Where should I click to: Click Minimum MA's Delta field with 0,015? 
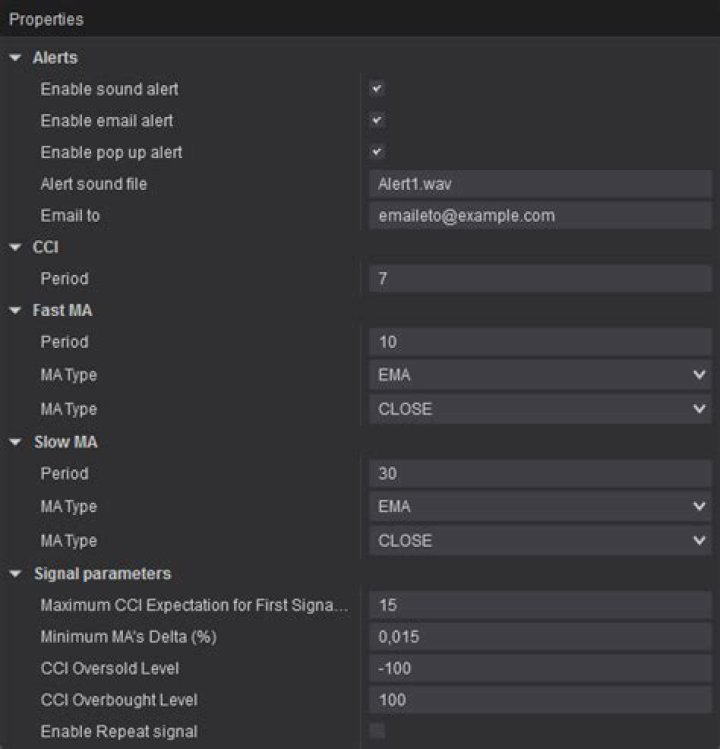(x=540, y=637)
